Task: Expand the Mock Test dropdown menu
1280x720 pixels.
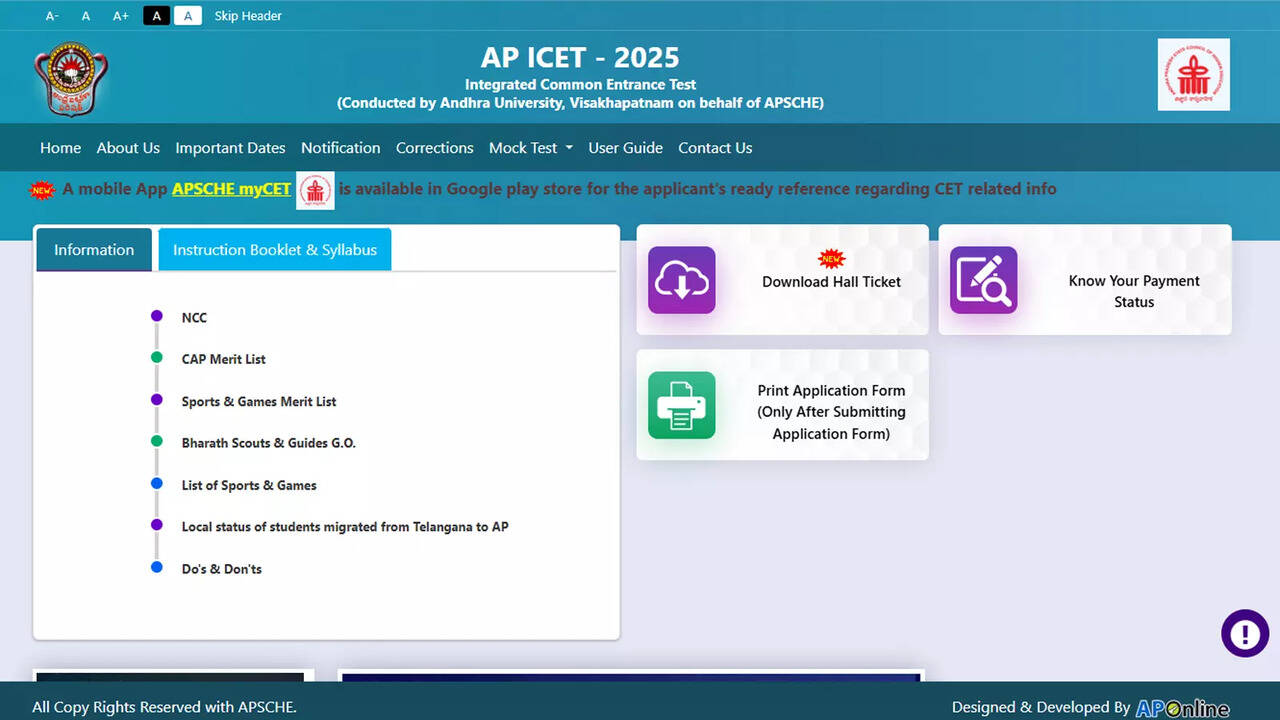Action: pyautogui.click(x=530, y=148)
